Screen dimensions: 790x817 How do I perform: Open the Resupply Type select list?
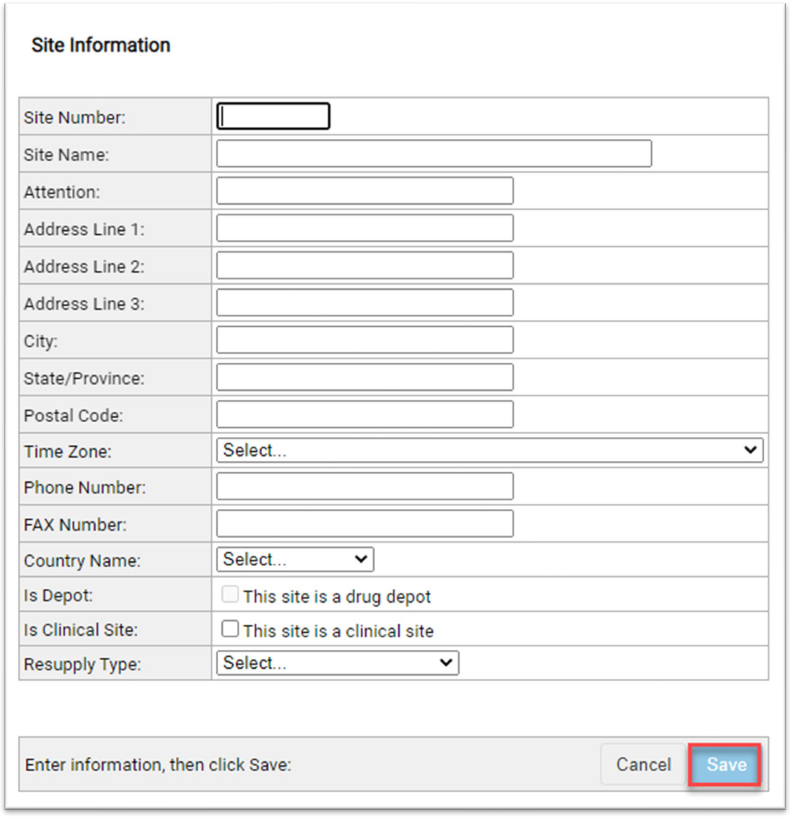pyautogui.click(x=337, y=663)
